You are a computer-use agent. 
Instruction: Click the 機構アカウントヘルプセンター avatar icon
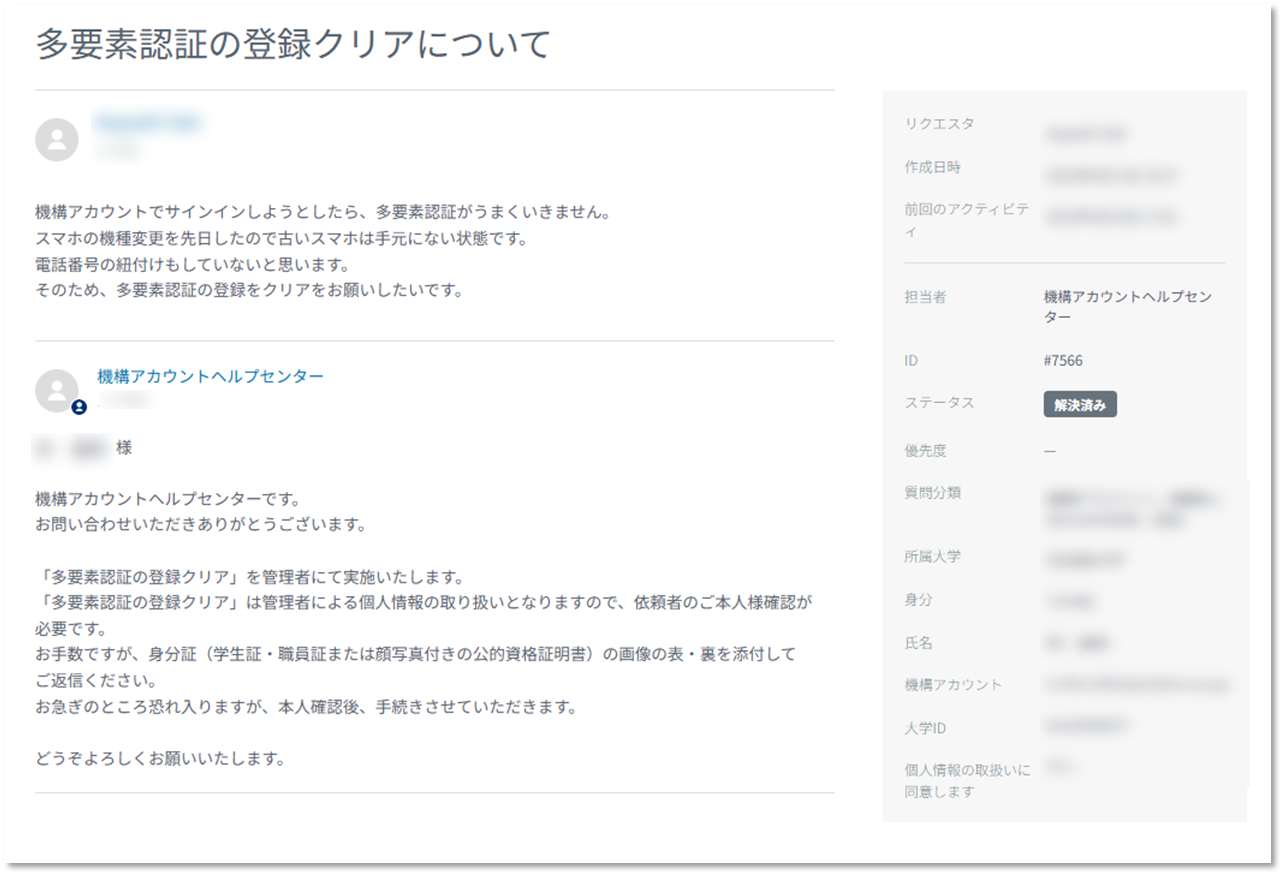click(57, 390)
